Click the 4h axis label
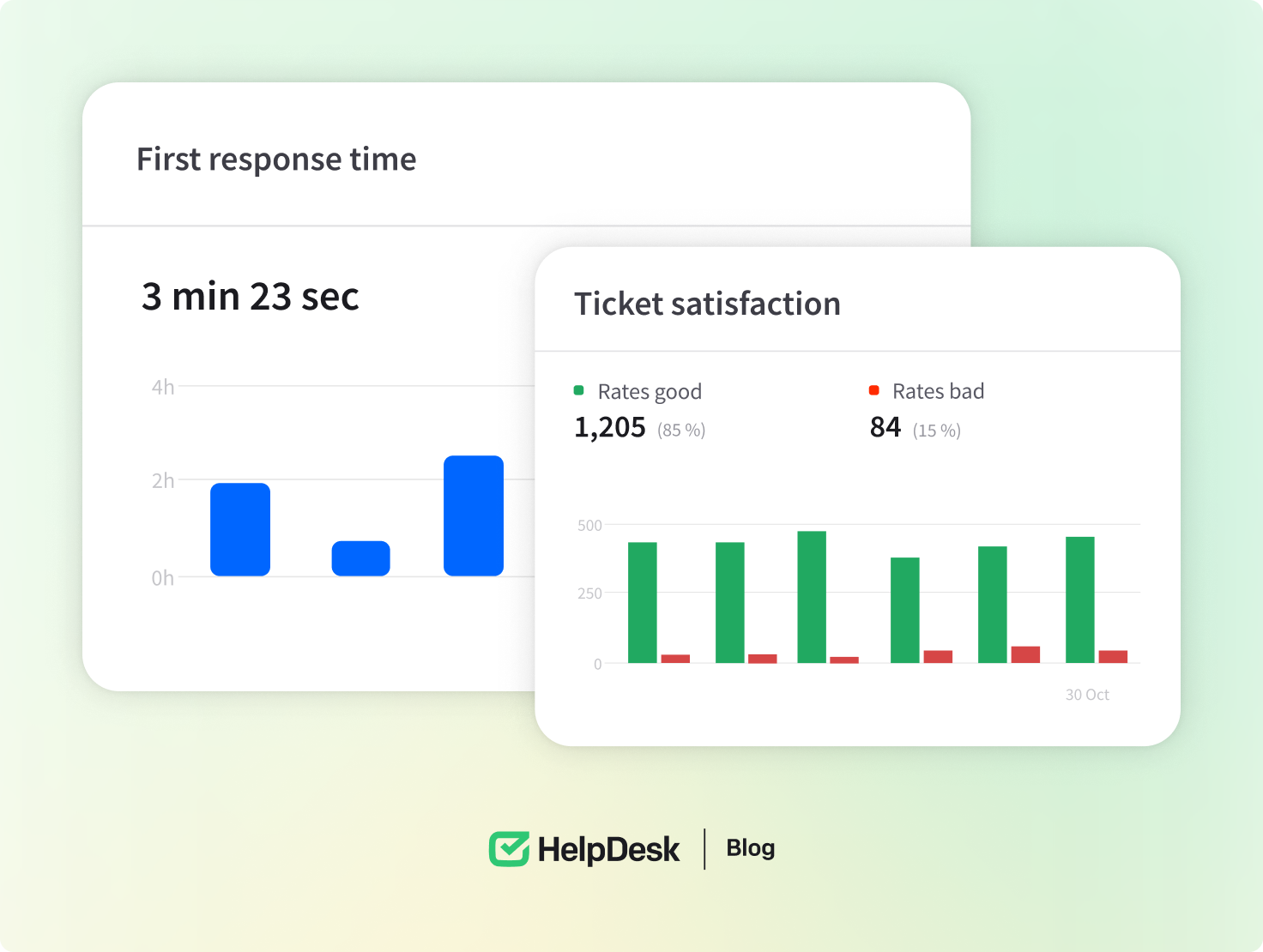This screenshot has width=1263, height=952. pos(163,388)
